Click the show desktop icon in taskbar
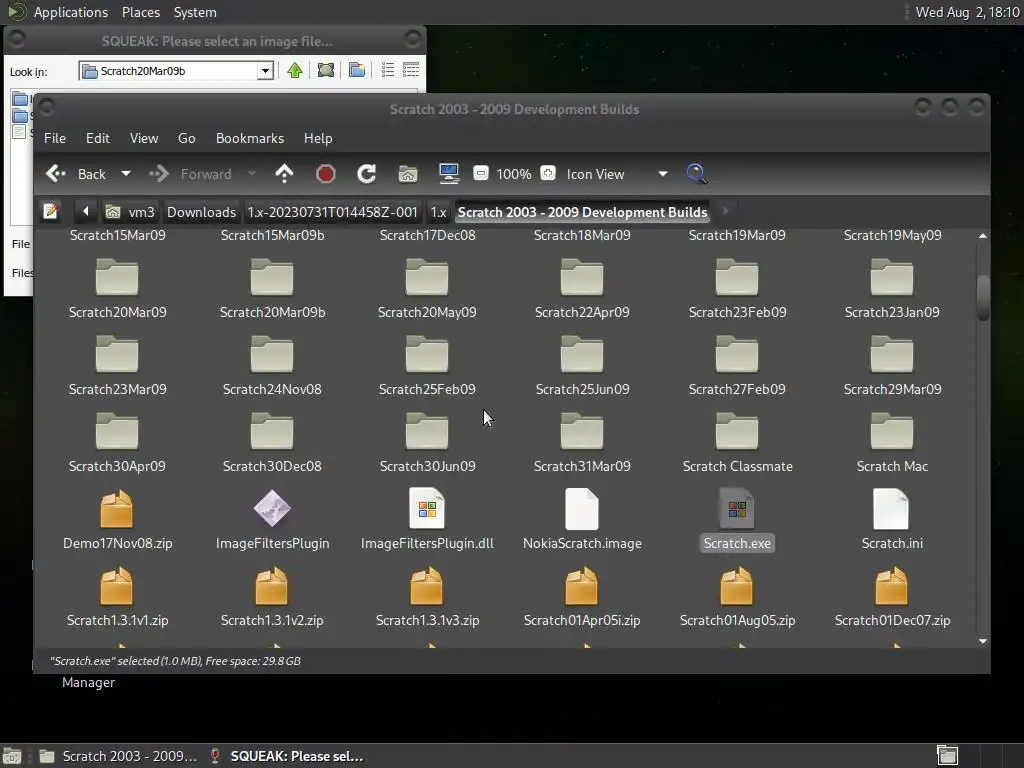This screenshot has width=1024, height=768. coord(12,756)
